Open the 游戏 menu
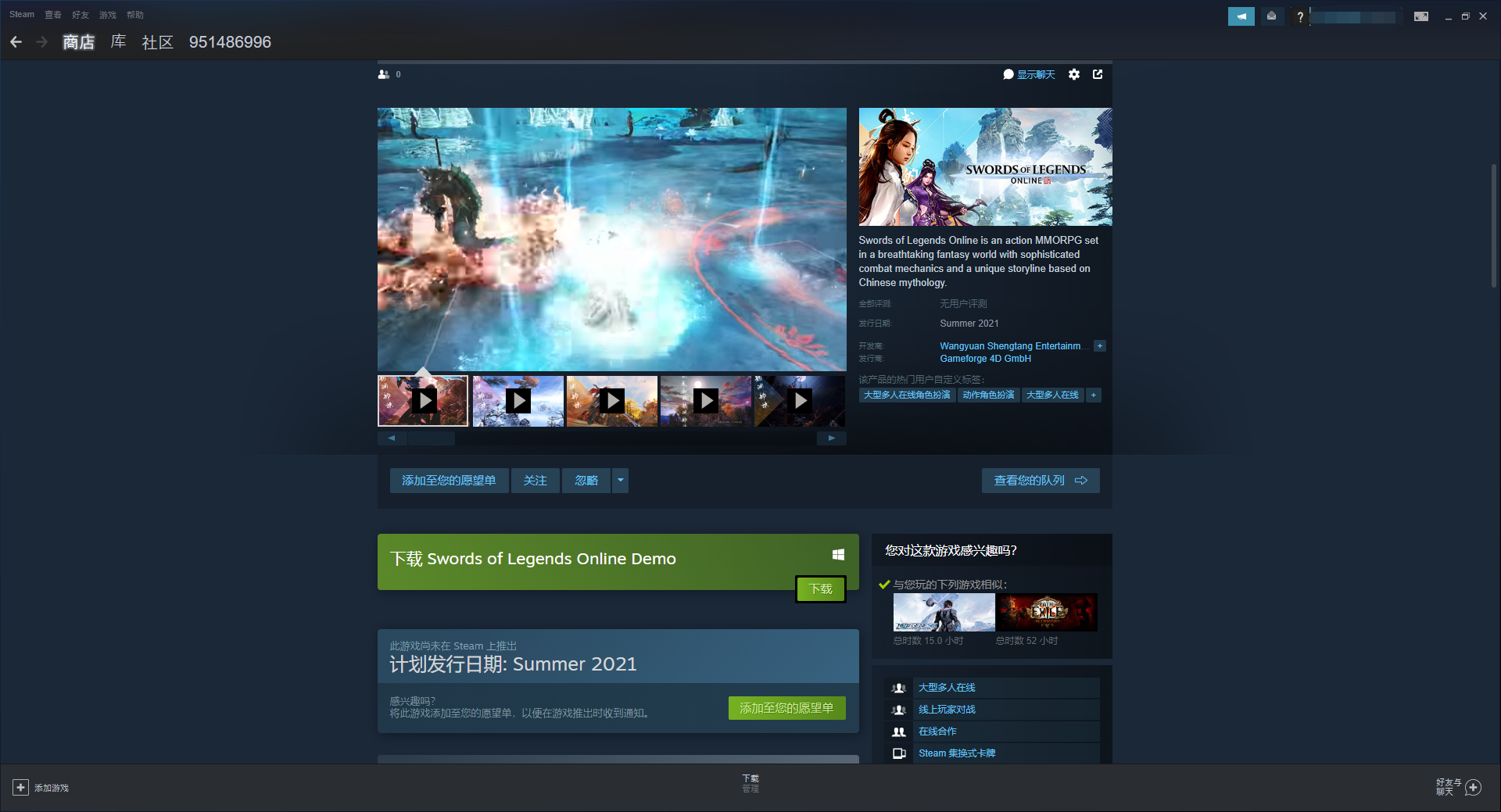This screenshot has width=1501, height=812. [108, 15]
